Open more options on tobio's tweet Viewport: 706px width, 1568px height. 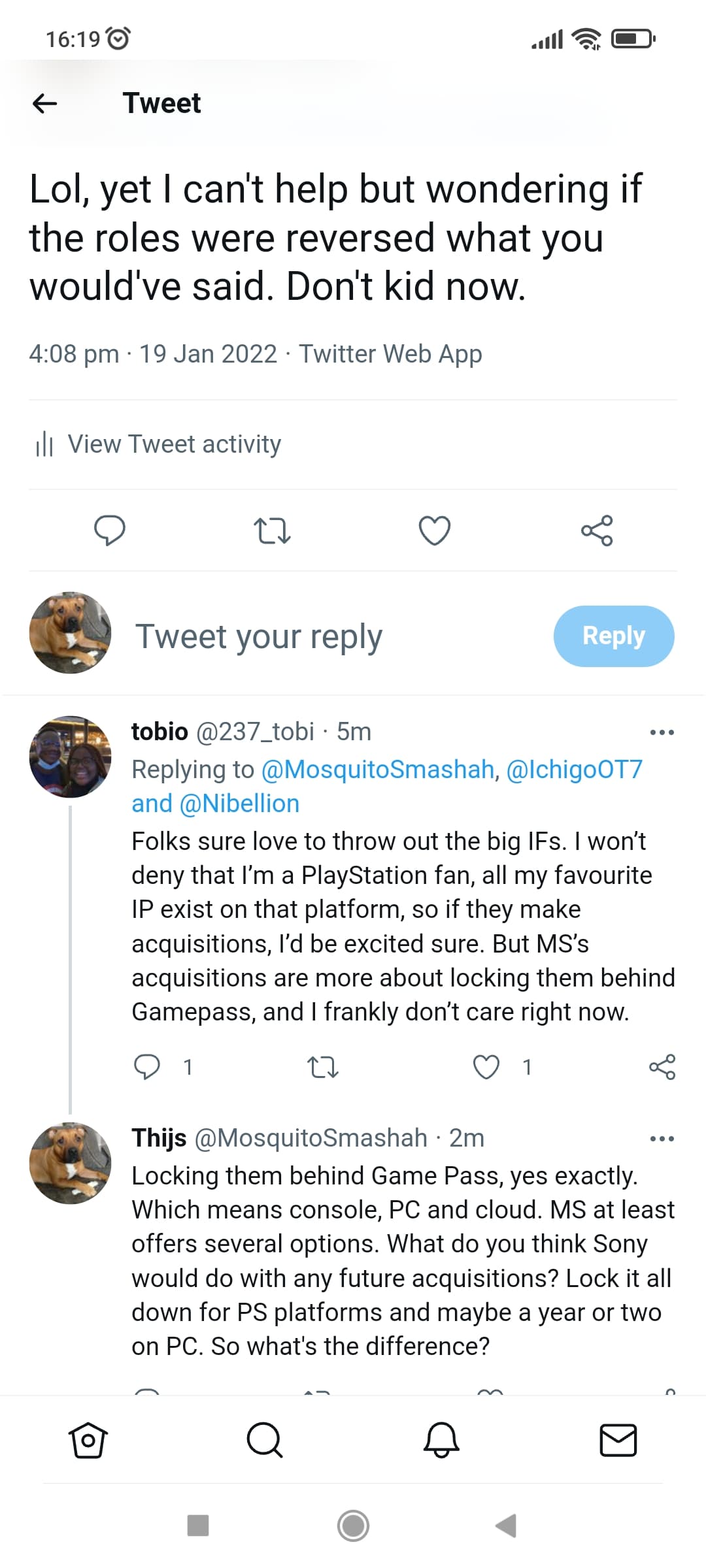coord(662,732)
